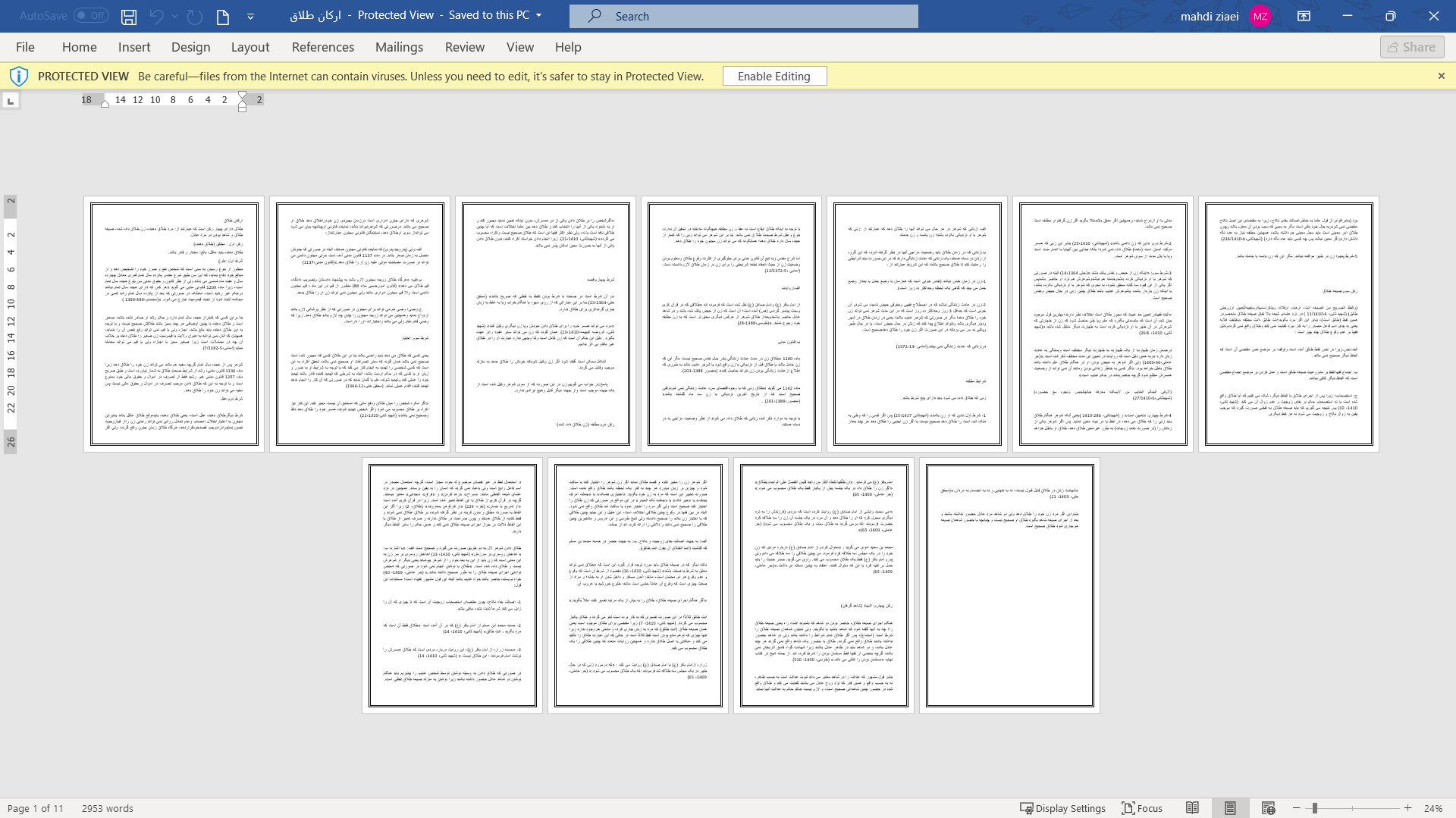Select the last page thumbnail in second row
1456x818 pixels.
[x=1009, y=585]
